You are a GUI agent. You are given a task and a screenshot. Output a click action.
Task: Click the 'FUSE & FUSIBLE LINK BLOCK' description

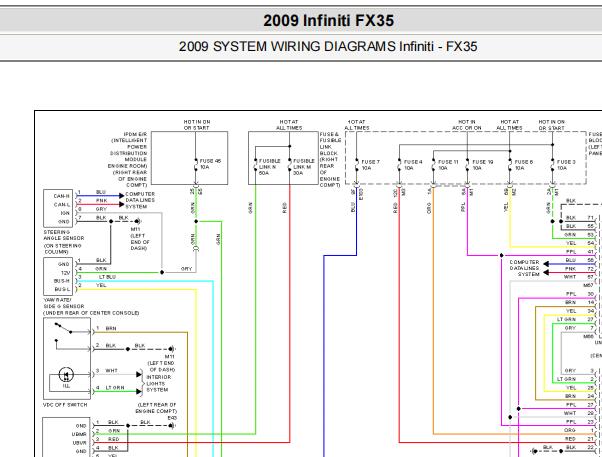pyautogui.click(x=330, y=159)
